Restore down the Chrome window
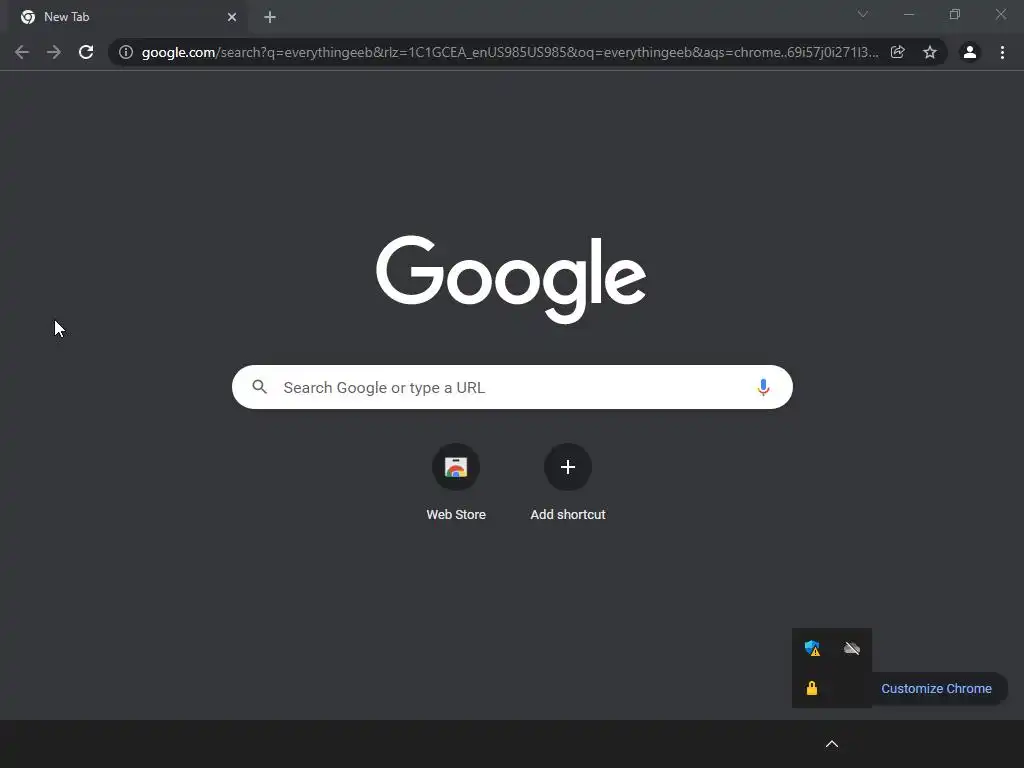This screenshot has width=1024, height=768. coord(955,14)
